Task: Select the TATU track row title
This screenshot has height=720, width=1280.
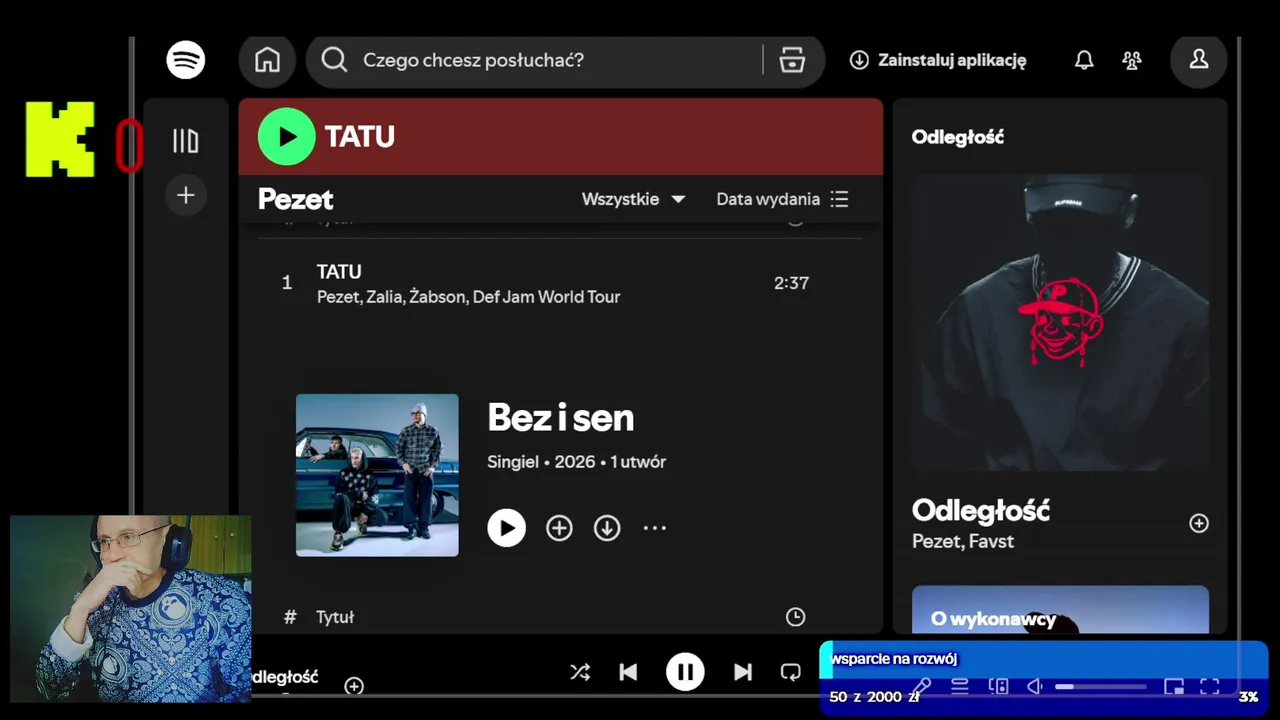Action: (339, 271)
